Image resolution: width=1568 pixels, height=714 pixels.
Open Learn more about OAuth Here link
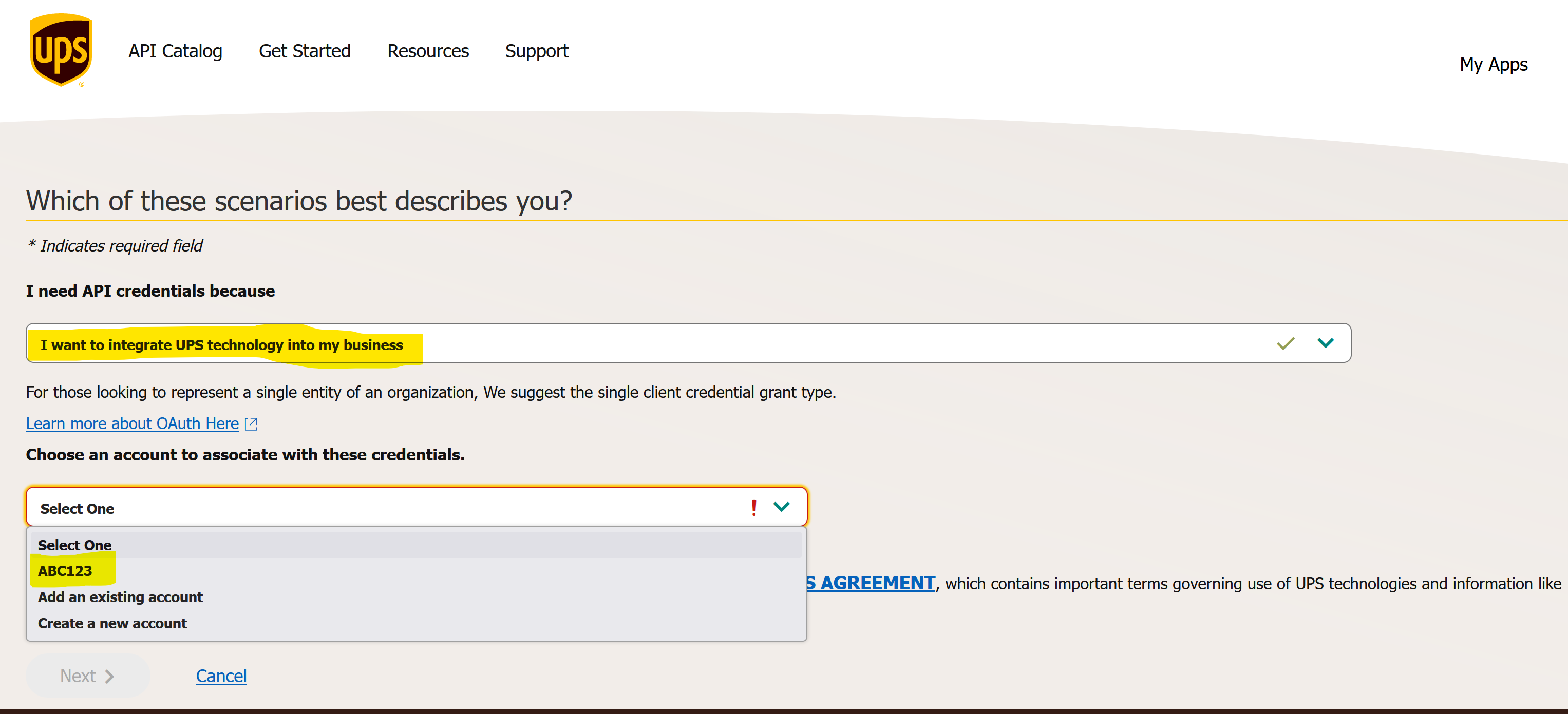[132, 424]
